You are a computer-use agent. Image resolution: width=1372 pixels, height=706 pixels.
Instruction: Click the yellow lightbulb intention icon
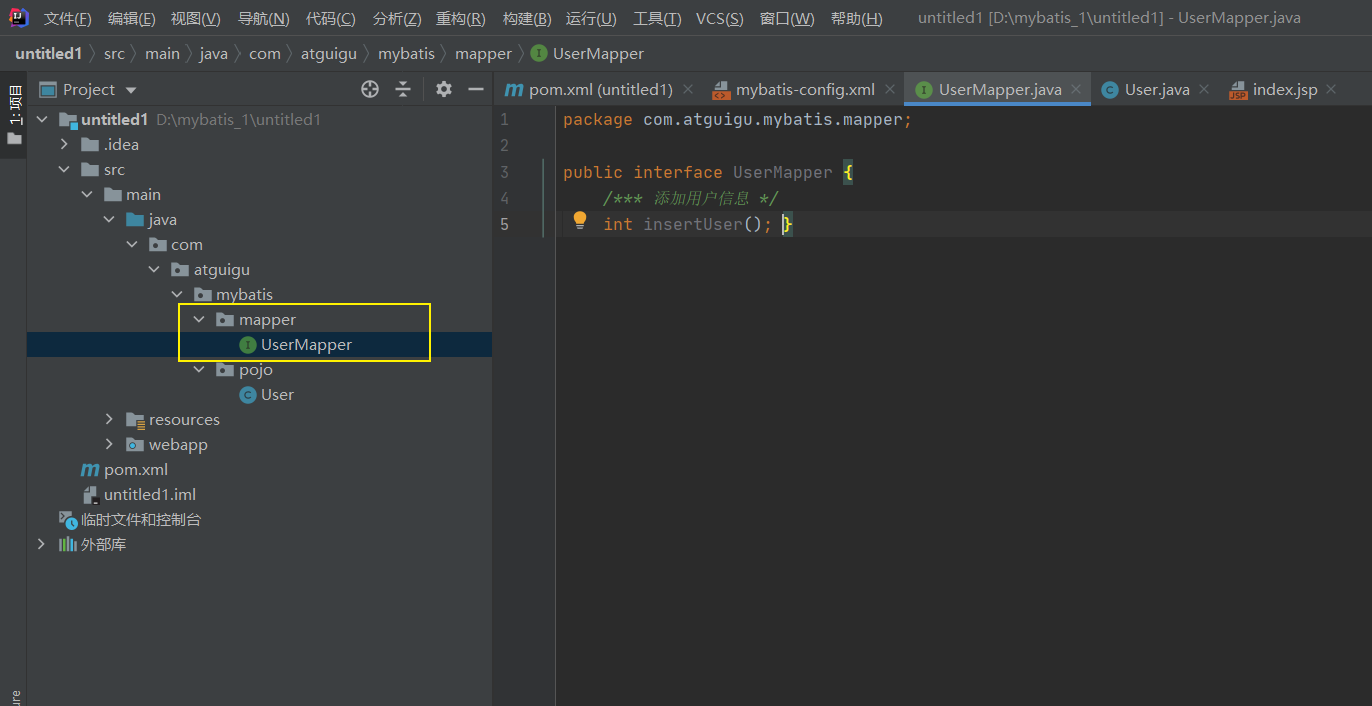point(580,220)
